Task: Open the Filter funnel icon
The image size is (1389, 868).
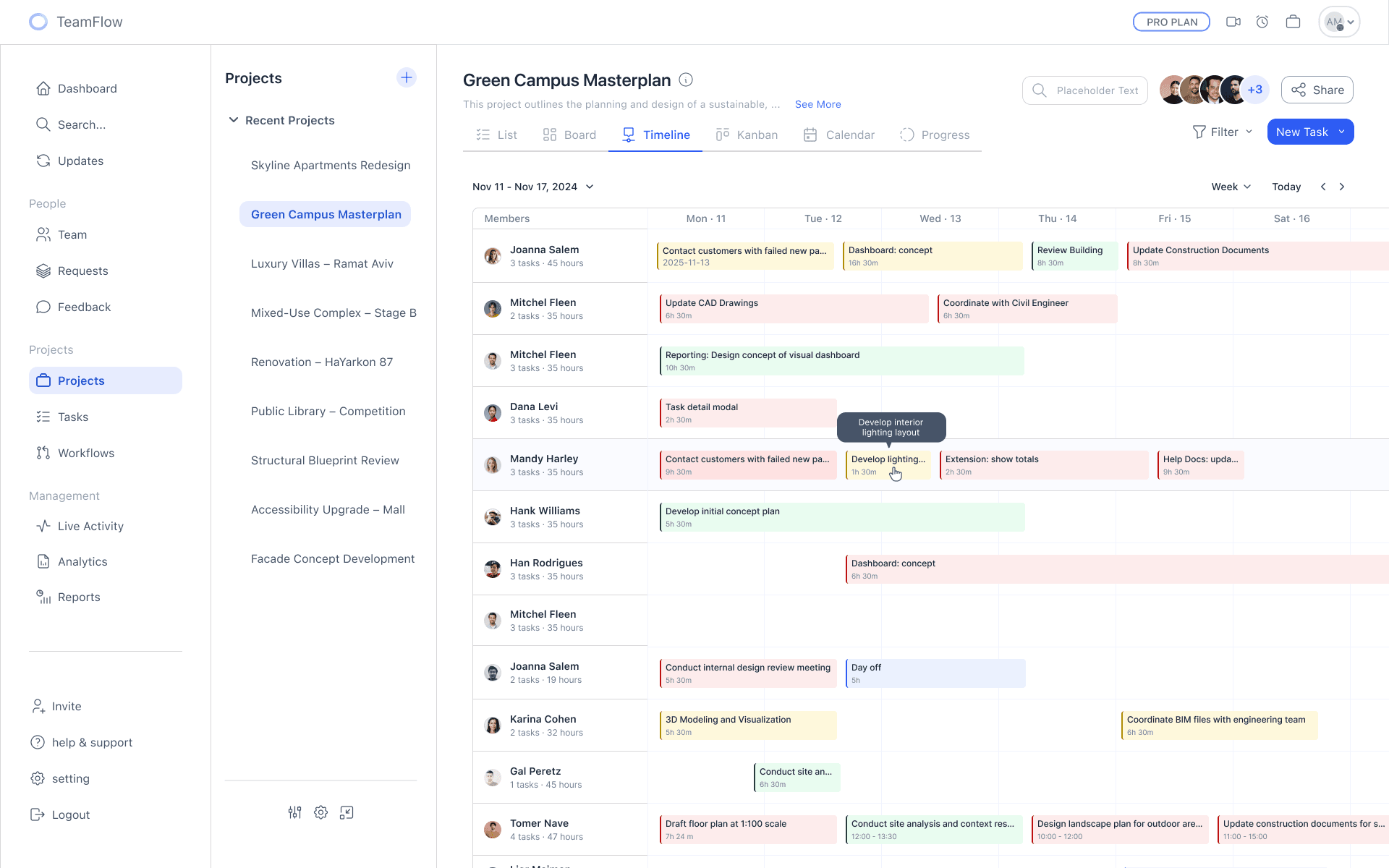Action: pyautogui.click(x=1199, y=132)
